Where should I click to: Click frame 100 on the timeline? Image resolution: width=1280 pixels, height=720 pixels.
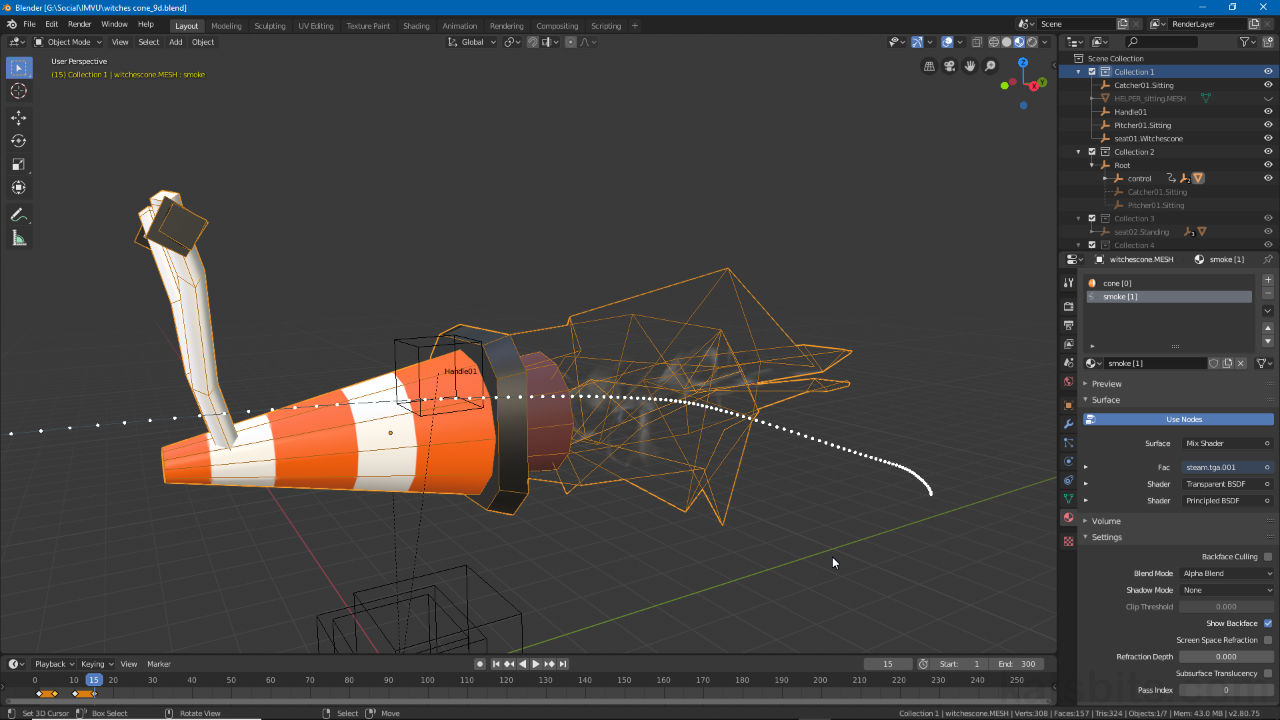pos(427,680)
